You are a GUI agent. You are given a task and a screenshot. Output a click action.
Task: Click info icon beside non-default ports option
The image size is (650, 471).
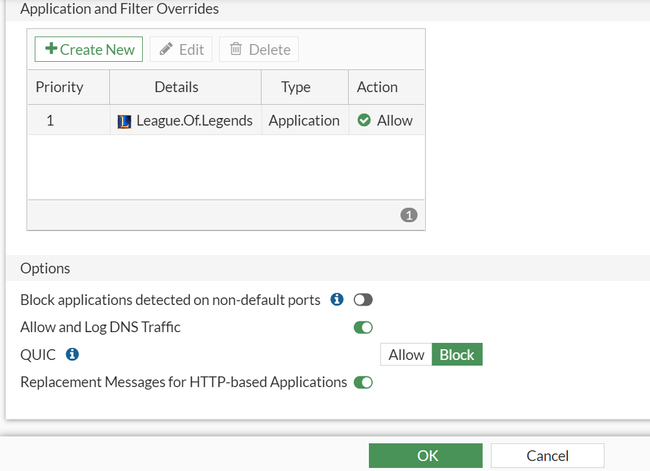coord(337,299)
